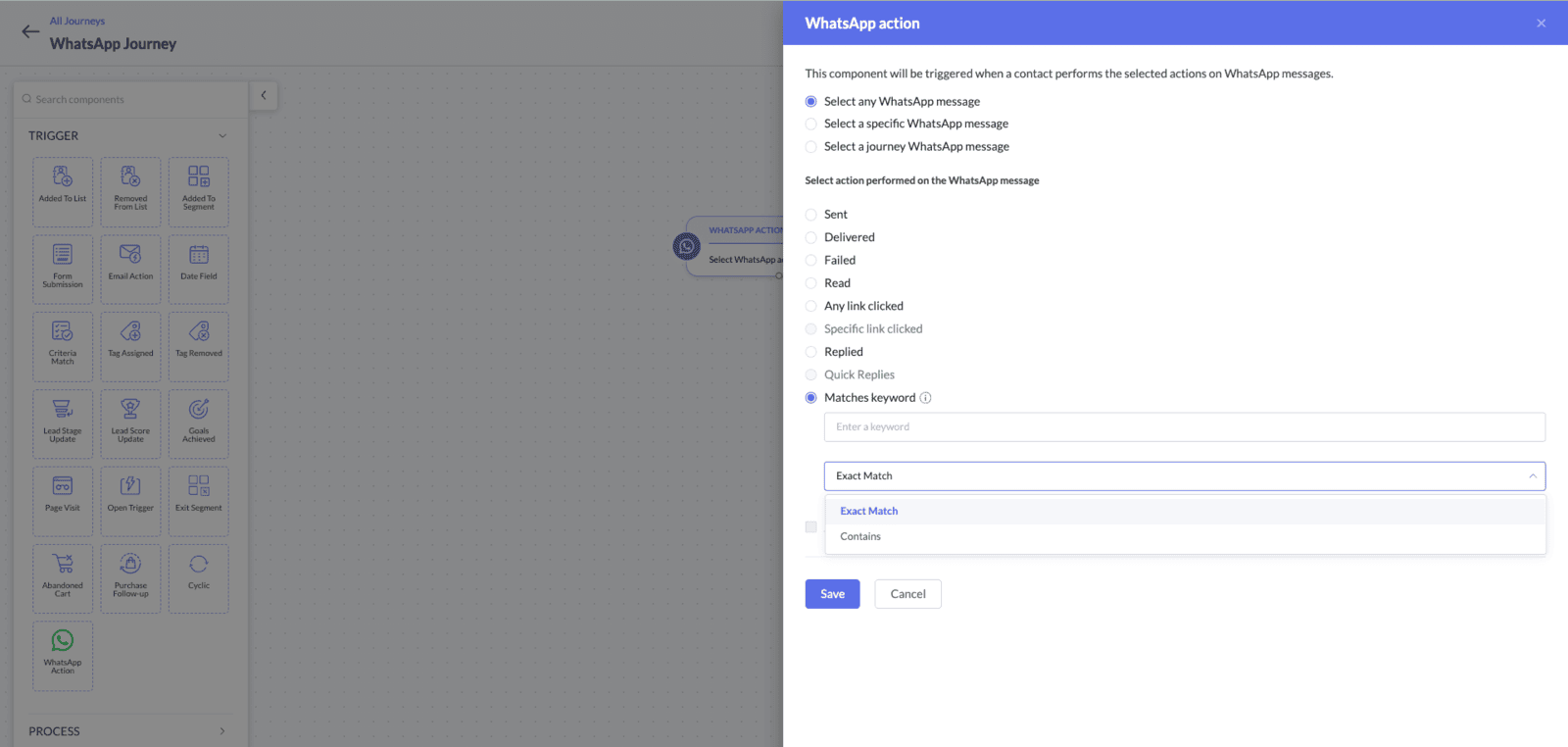Select the Form Submission trigger

pos(63,270)
